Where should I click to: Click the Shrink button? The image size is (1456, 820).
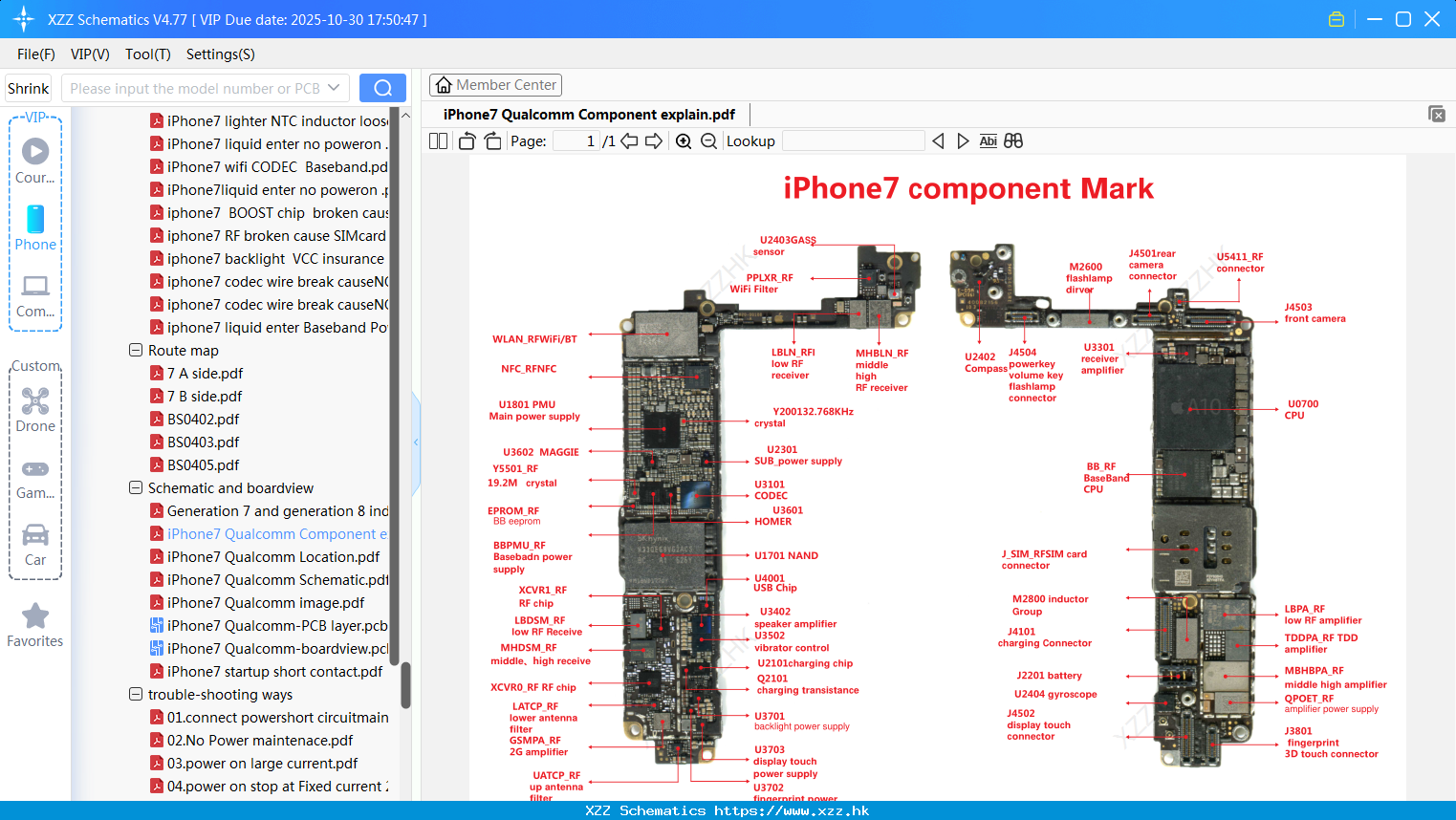[29, 88]
